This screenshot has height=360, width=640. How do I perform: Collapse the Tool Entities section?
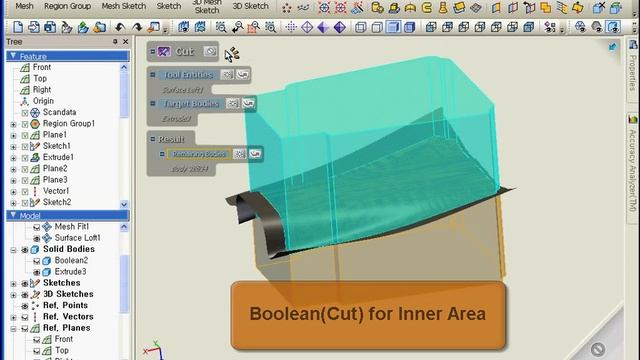(x=153, y=75)
